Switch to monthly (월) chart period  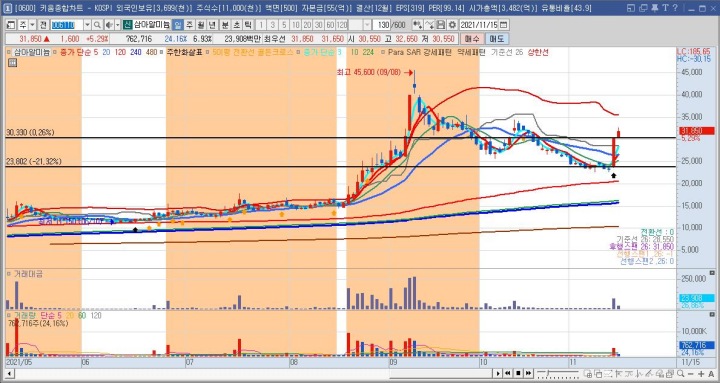201,25
